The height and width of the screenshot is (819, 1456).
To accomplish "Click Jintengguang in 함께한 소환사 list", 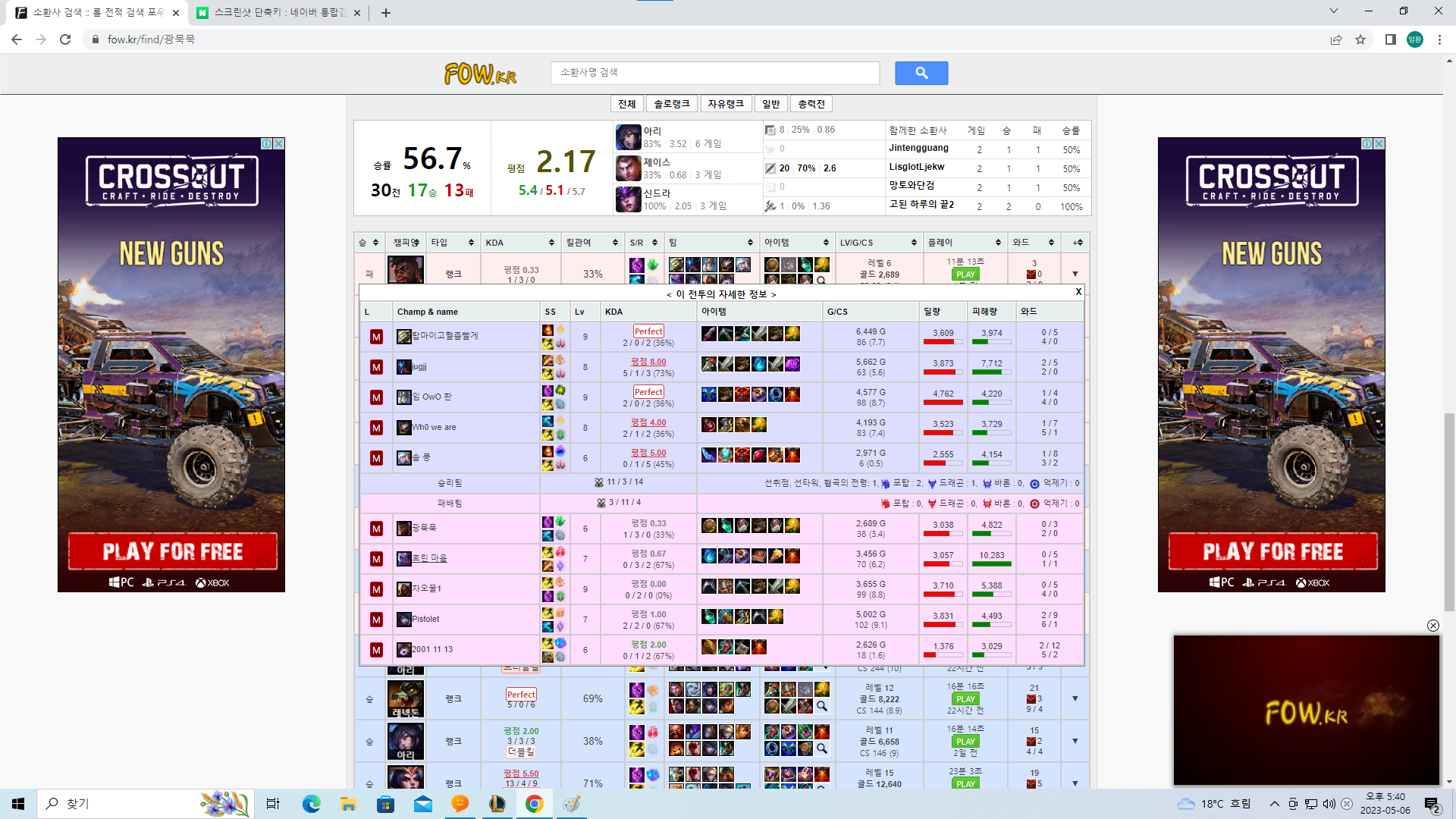I will point(918,148).
